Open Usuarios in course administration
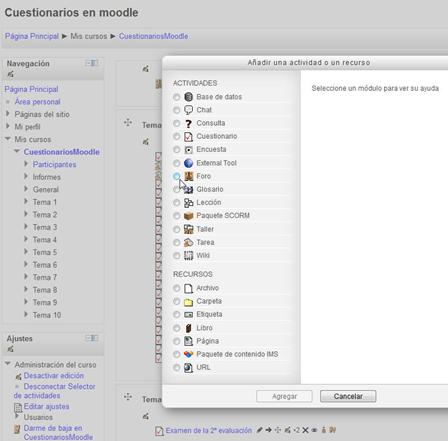Screen dimensions: 448x441 point(38,417)
